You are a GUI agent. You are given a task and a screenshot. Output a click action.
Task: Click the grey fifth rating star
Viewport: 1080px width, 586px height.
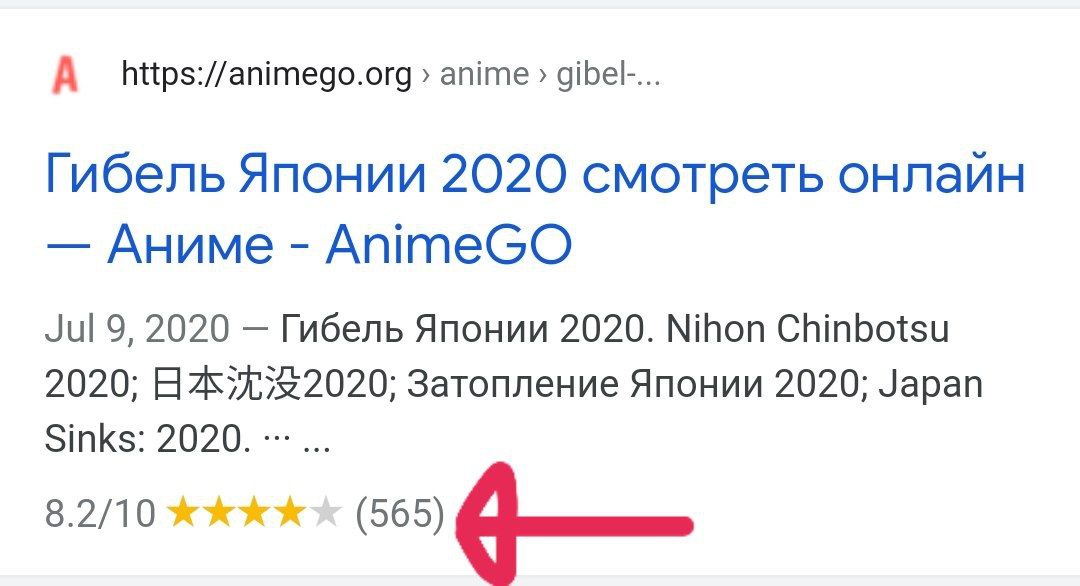point(325,513)
